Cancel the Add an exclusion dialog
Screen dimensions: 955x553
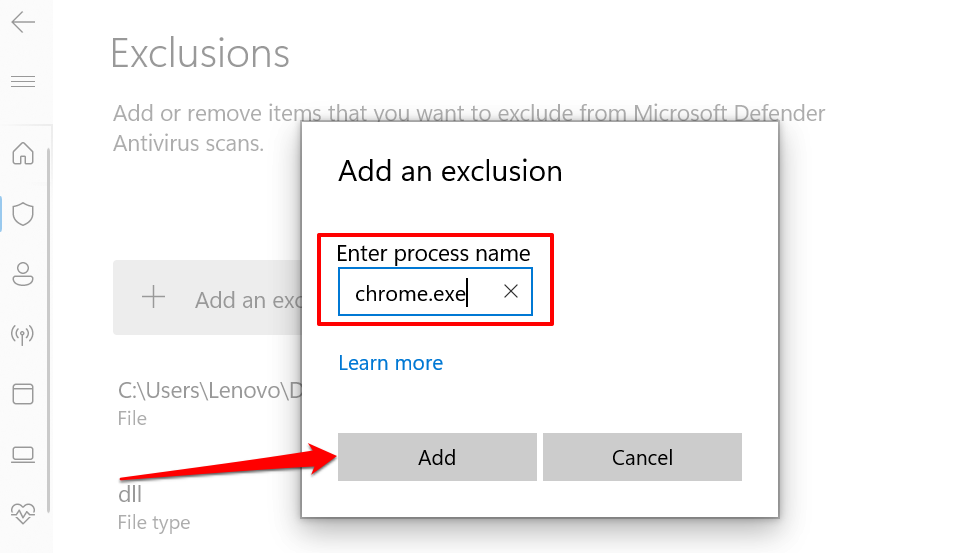click(642, 457)
